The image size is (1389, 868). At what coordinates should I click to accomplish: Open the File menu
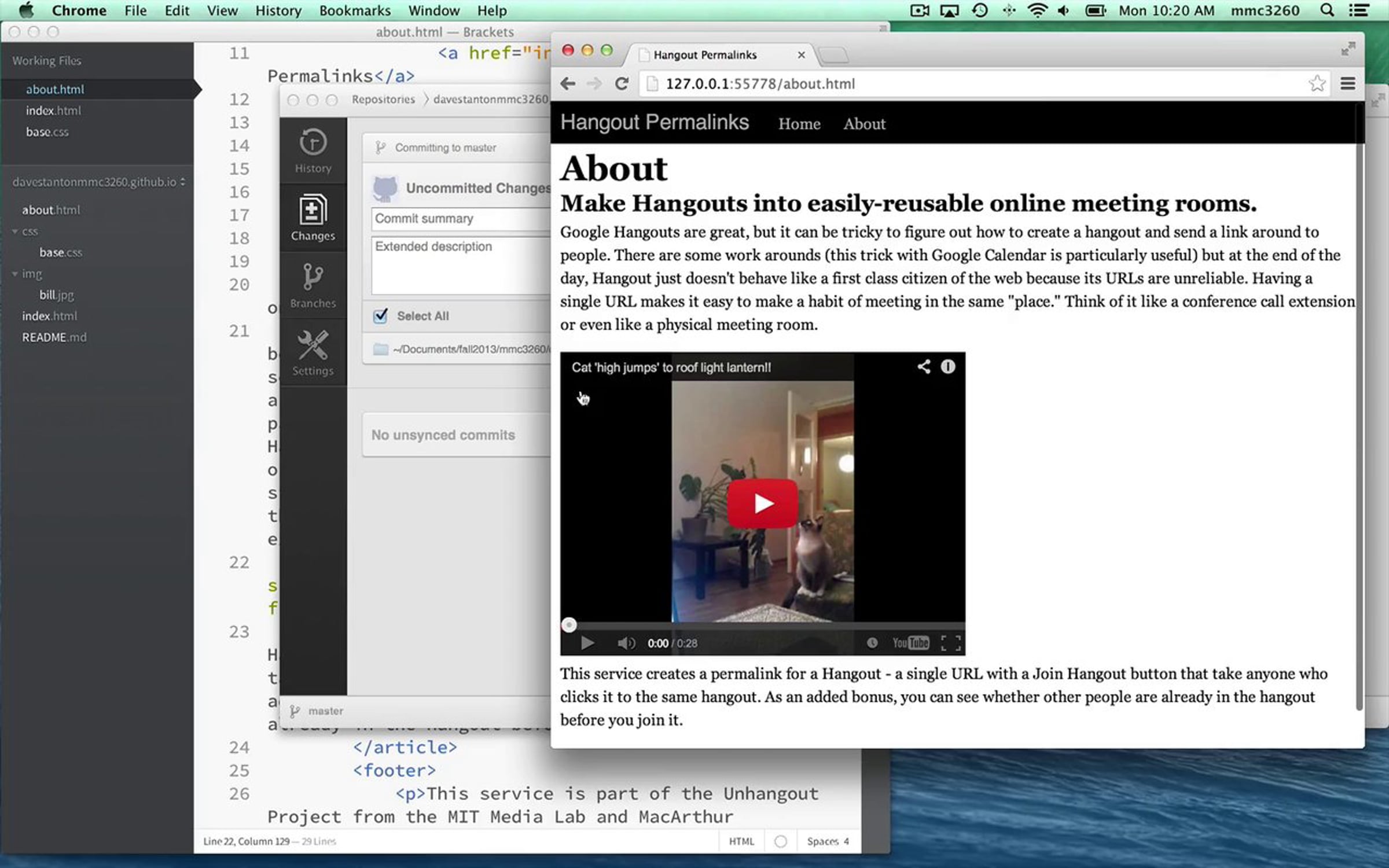[x=135, y=10]
